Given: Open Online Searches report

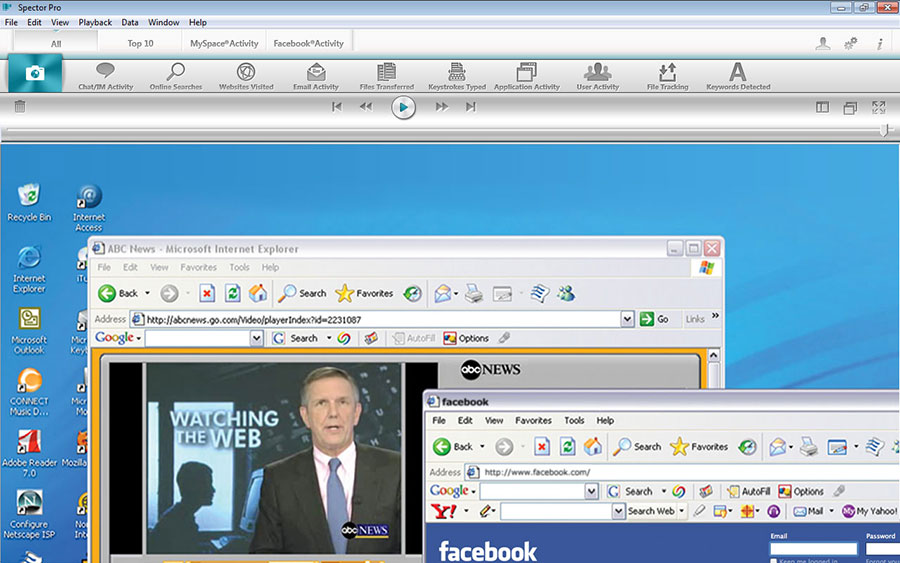Looking at the screenshot, I should (176, 76).
